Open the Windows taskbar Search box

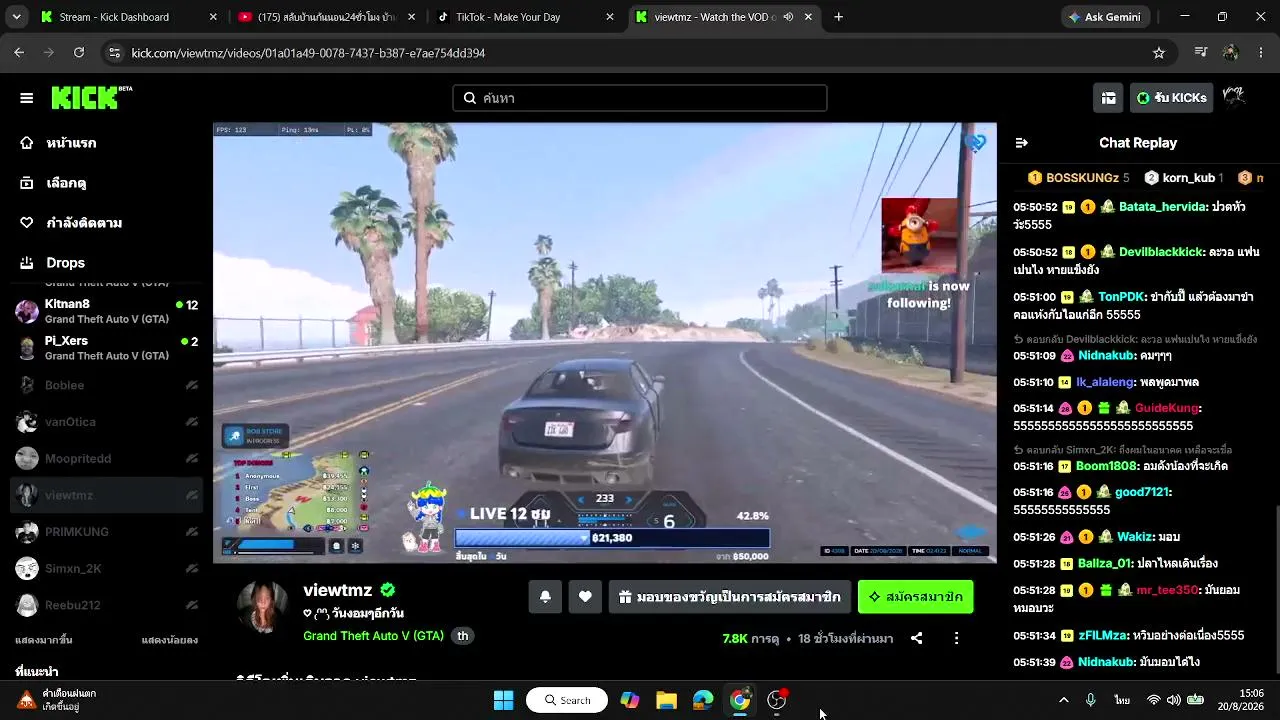tap(567, 700)
